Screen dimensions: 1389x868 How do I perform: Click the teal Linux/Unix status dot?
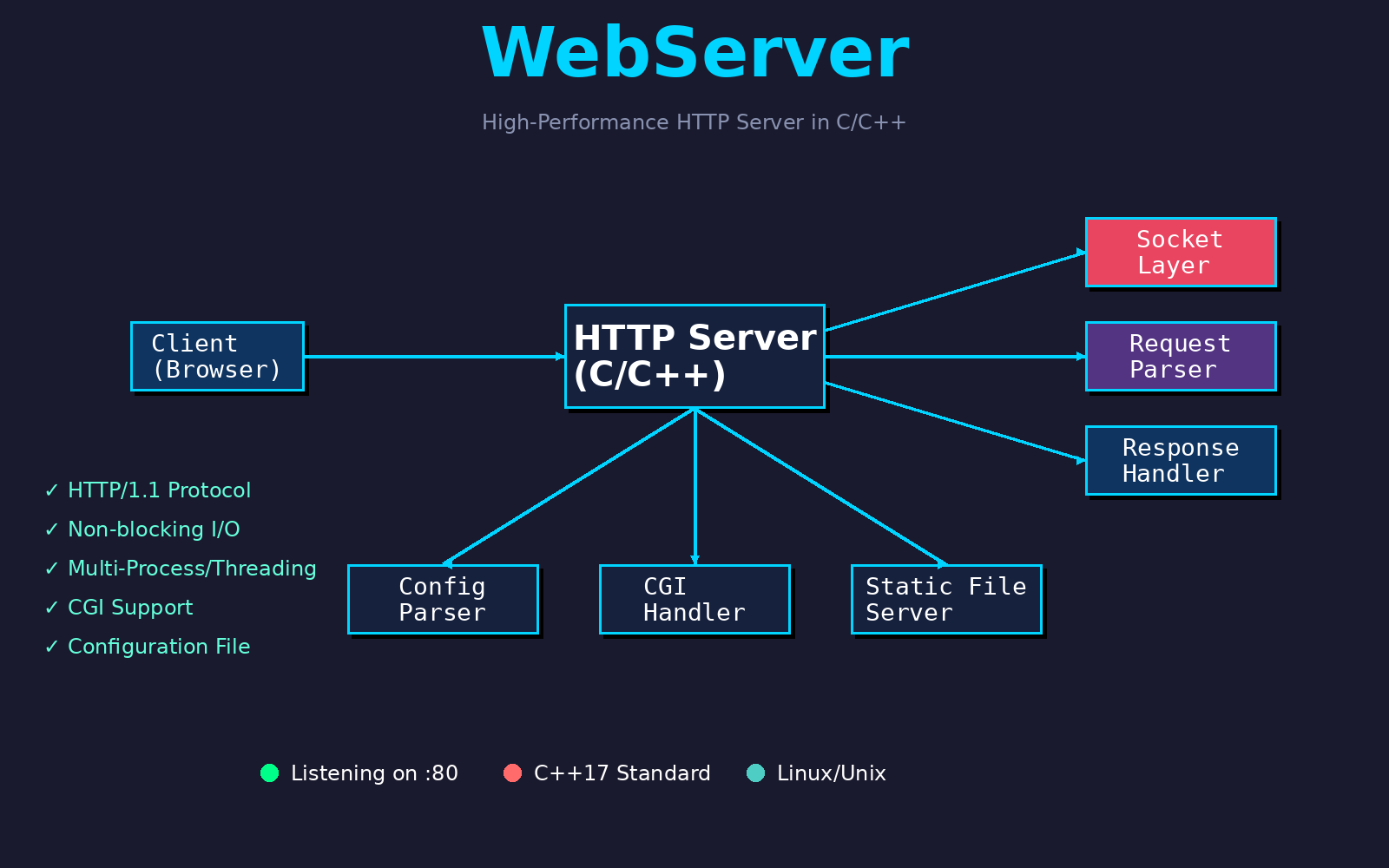[755, 773]
